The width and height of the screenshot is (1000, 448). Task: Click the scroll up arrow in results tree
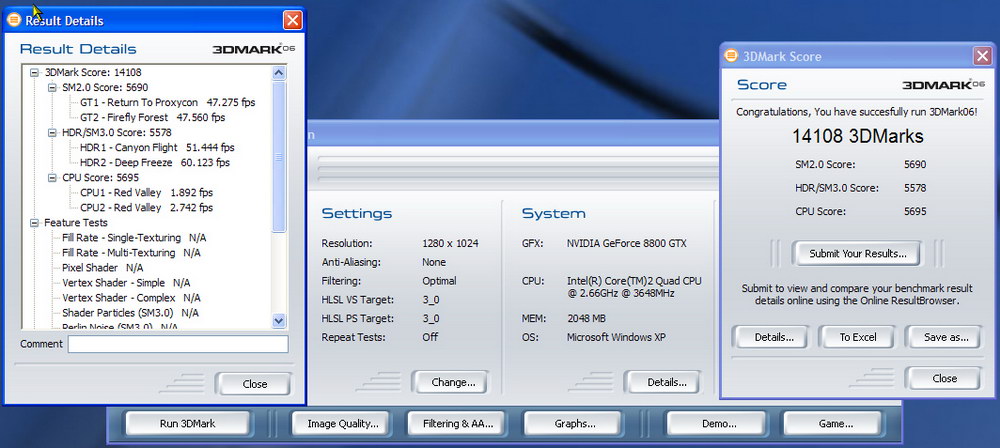pos(279,73)
